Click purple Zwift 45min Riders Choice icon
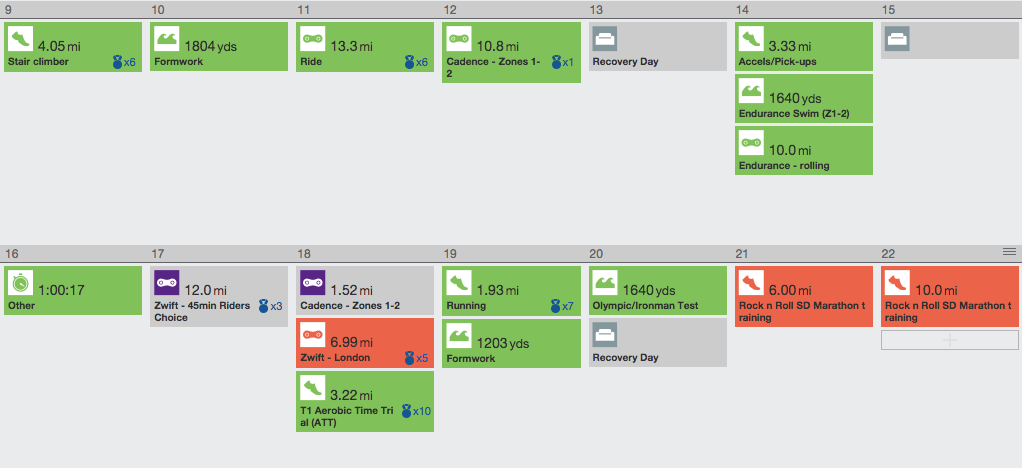Viewport: 1022px width, 468px height. coord(166,283)
